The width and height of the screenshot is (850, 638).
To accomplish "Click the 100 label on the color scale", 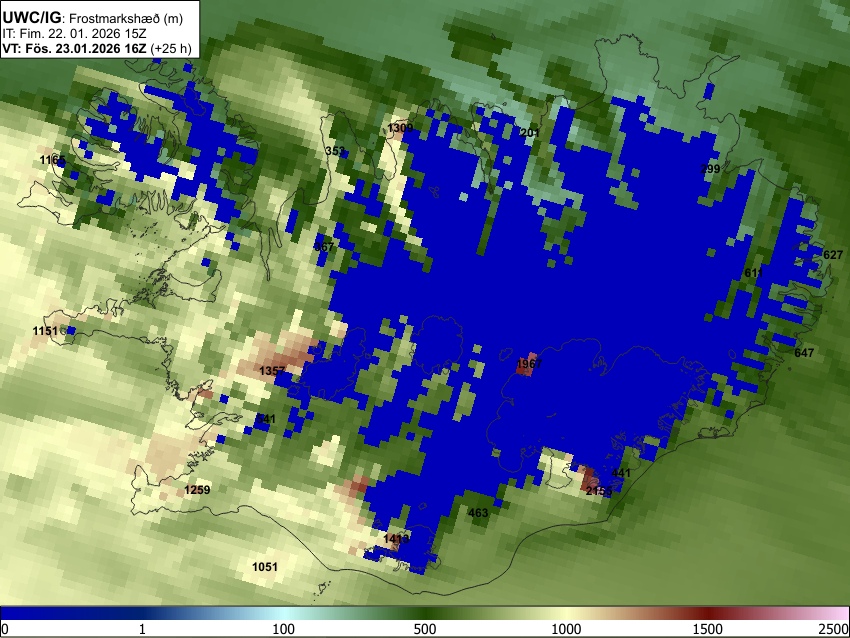I will tap(284, 629).
